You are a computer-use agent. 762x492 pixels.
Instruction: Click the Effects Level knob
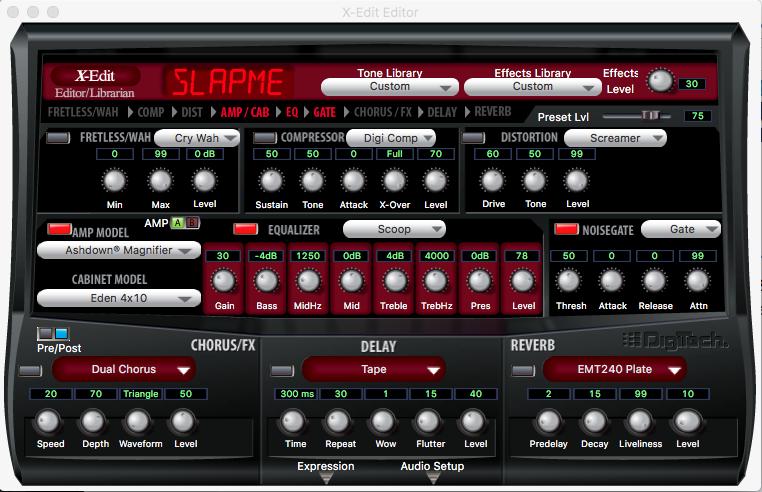(x=660, y=81)
